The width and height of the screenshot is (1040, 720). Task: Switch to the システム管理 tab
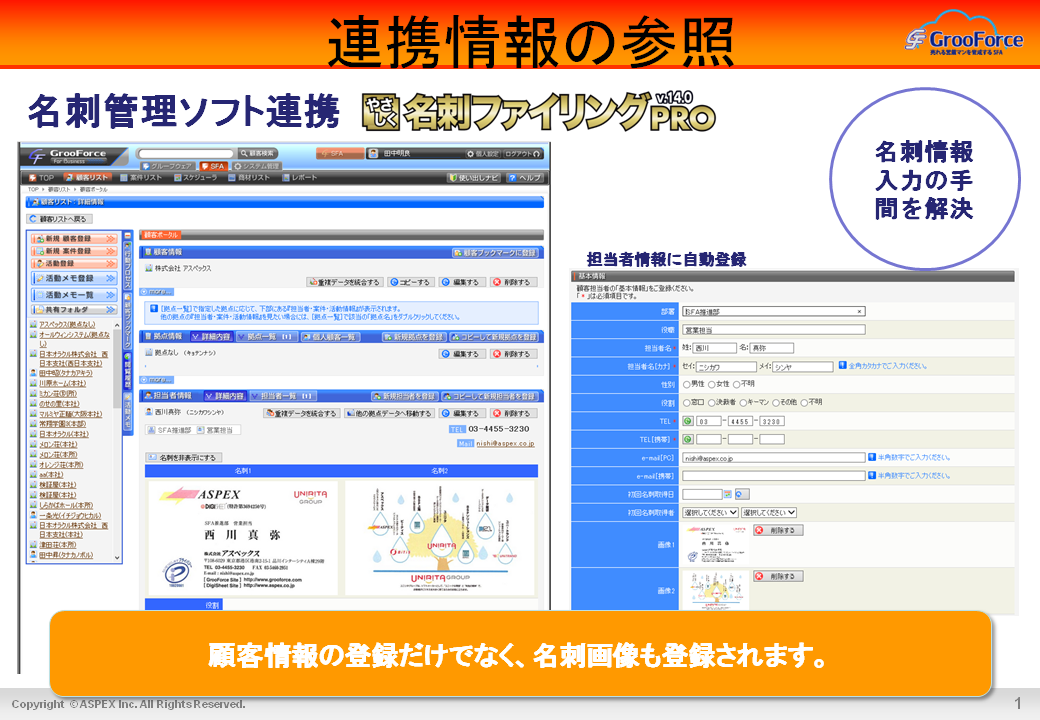(x=255, y=166)
